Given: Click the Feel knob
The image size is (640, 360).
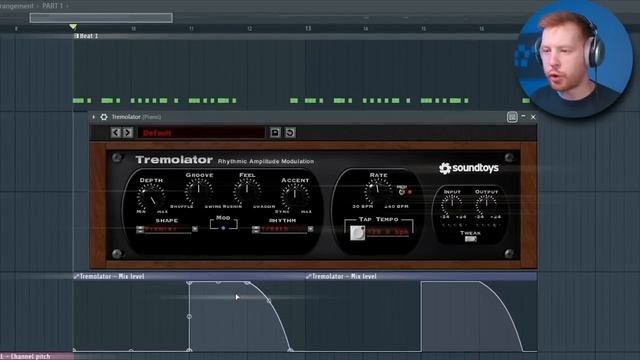Looking at the screenshot, I should pos(247,191).
